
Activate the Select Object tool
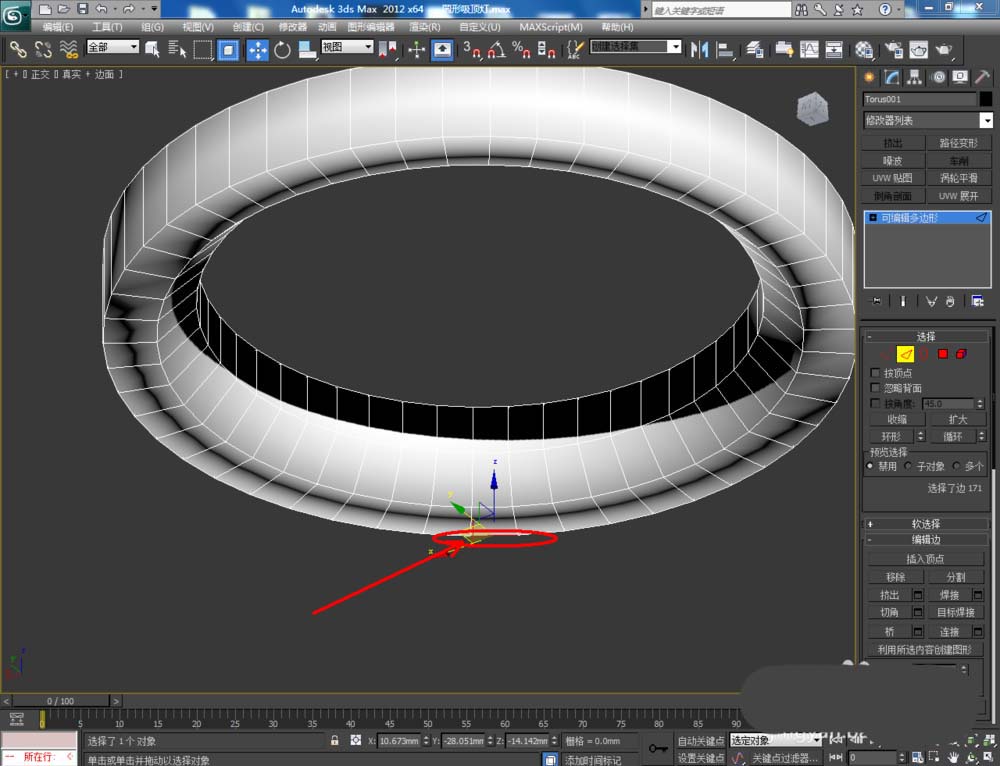[152, 49]
